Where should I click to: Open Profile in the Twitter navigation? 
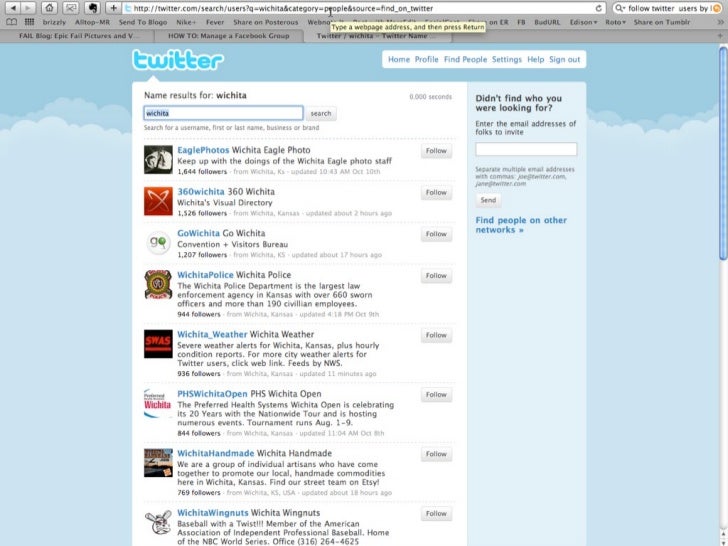click(x=426, y=59)
